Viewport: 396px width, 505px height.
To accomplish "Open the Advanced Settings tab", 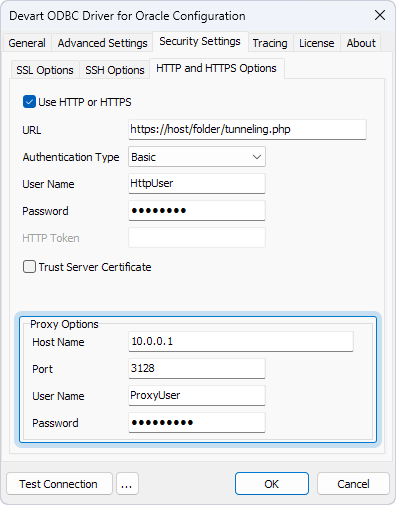I will pyautogui.click(x=102, y=43).
